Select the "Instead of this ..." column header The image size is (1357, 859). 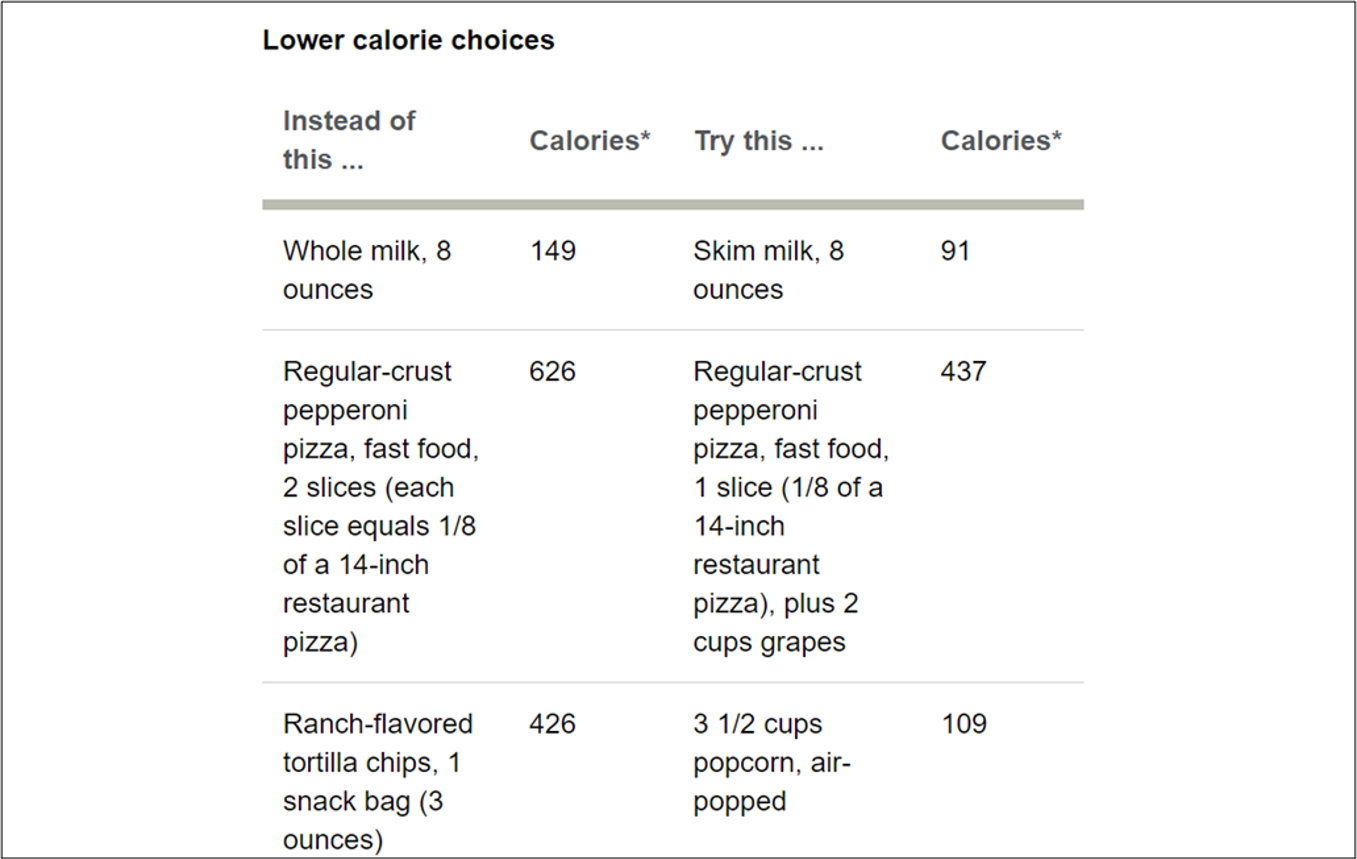pyautogui.click(x=349, y=140)
